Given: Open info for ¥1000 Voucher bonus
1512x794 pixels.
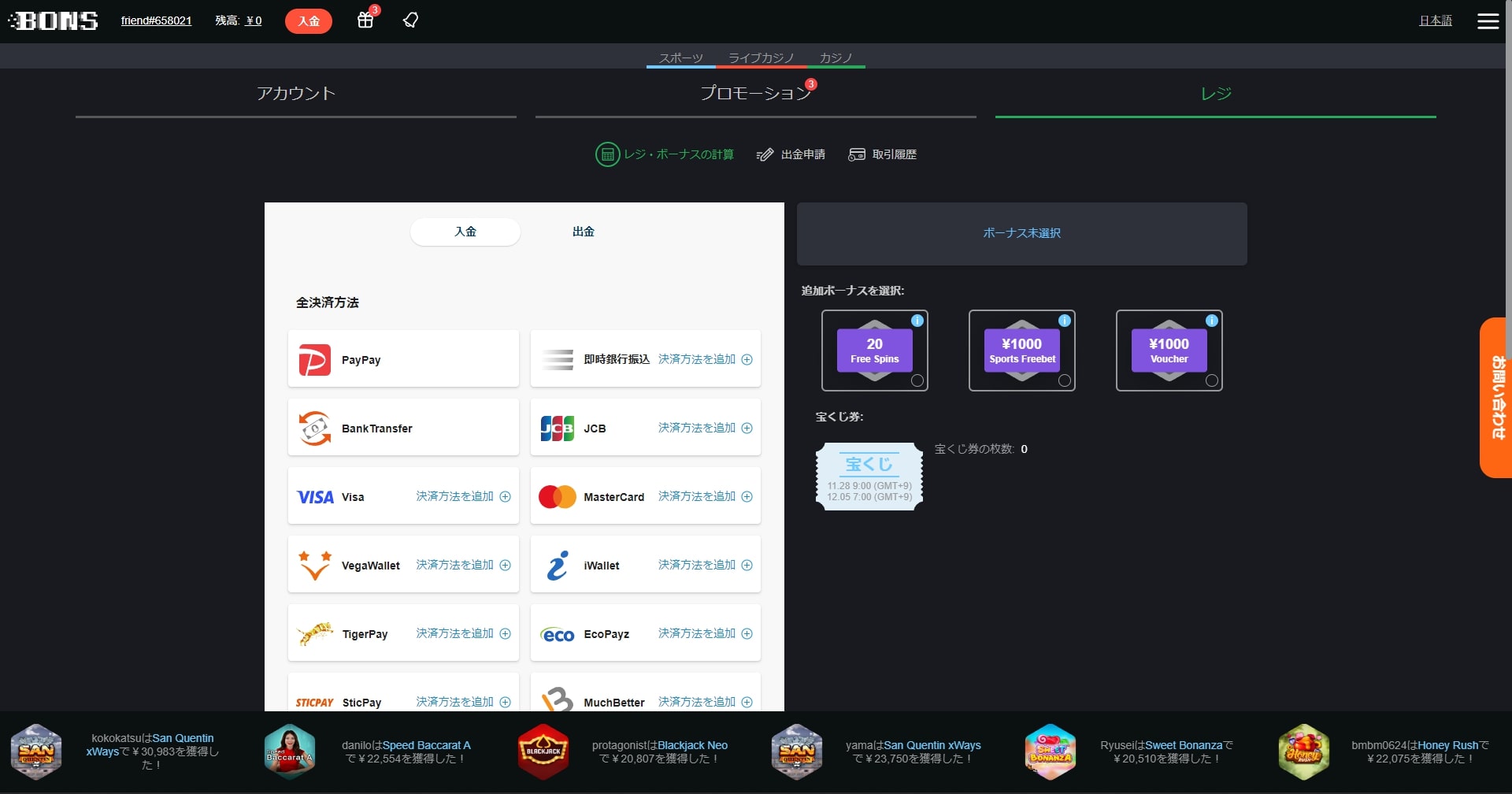Looking at the screenshot, I should [1212, 321].
